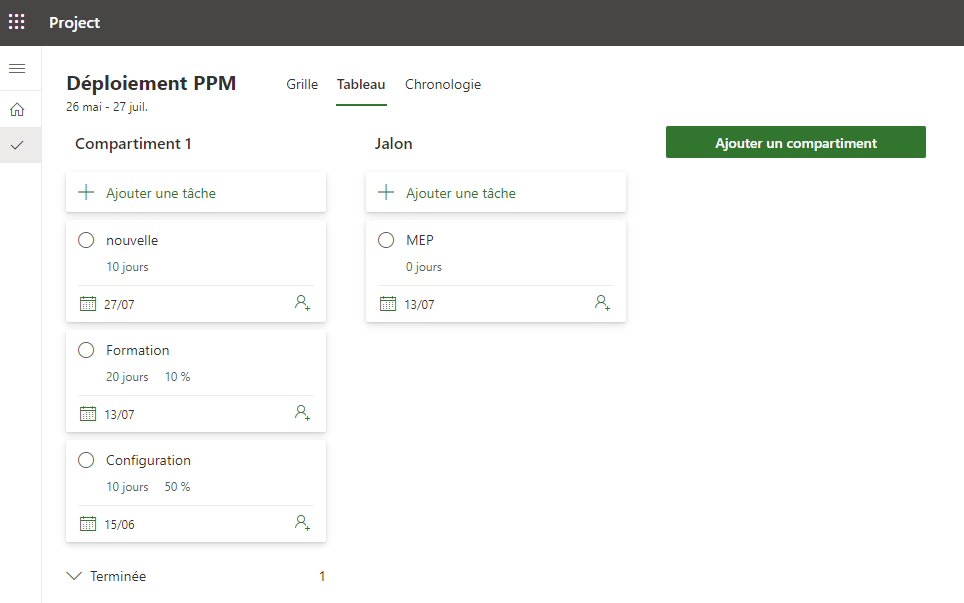Click the Terminée count 1
The width and height of the screenshot is (964, 603).
click(x=322, y=576)
